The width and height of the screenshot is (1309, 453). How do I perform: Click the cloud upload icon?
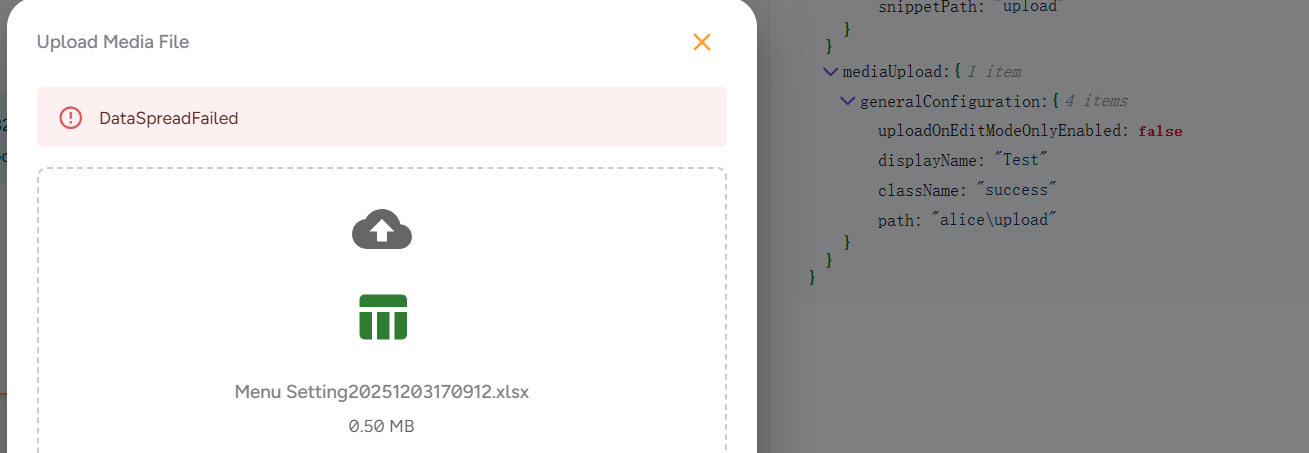coord(382,230)
